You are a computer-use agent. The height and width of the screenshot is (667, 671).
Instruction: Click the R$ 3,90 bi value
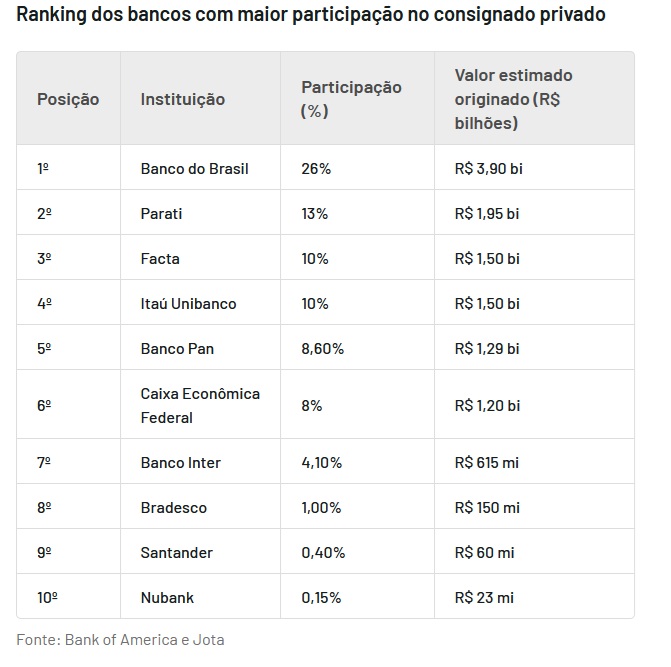coord(489,169)
